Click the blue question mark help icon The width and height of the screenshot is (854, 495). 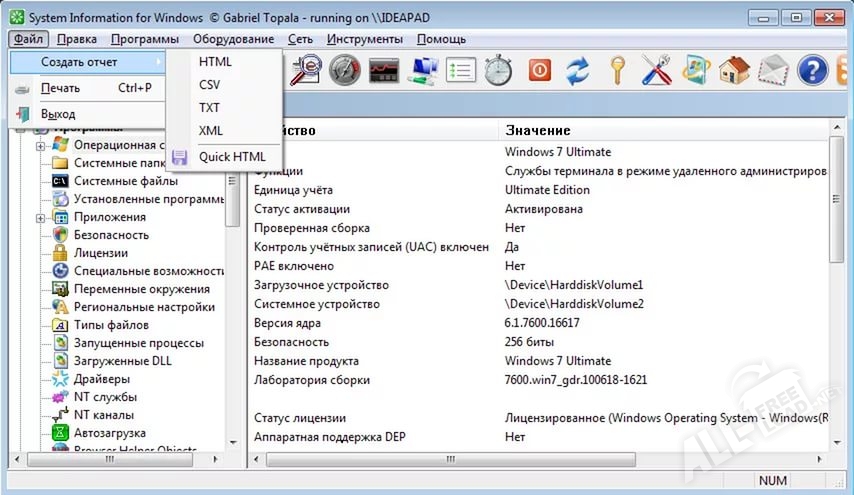coord(813,71)
